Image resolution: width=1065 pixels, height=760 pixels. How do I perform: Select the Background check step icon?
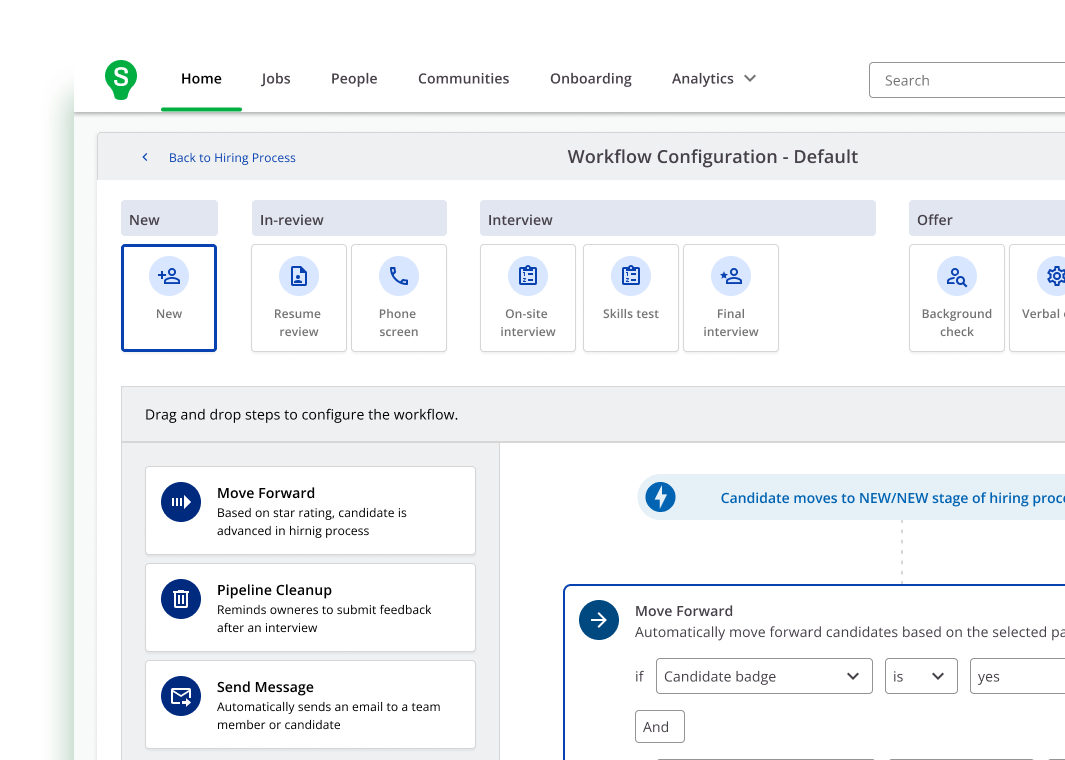956,276
